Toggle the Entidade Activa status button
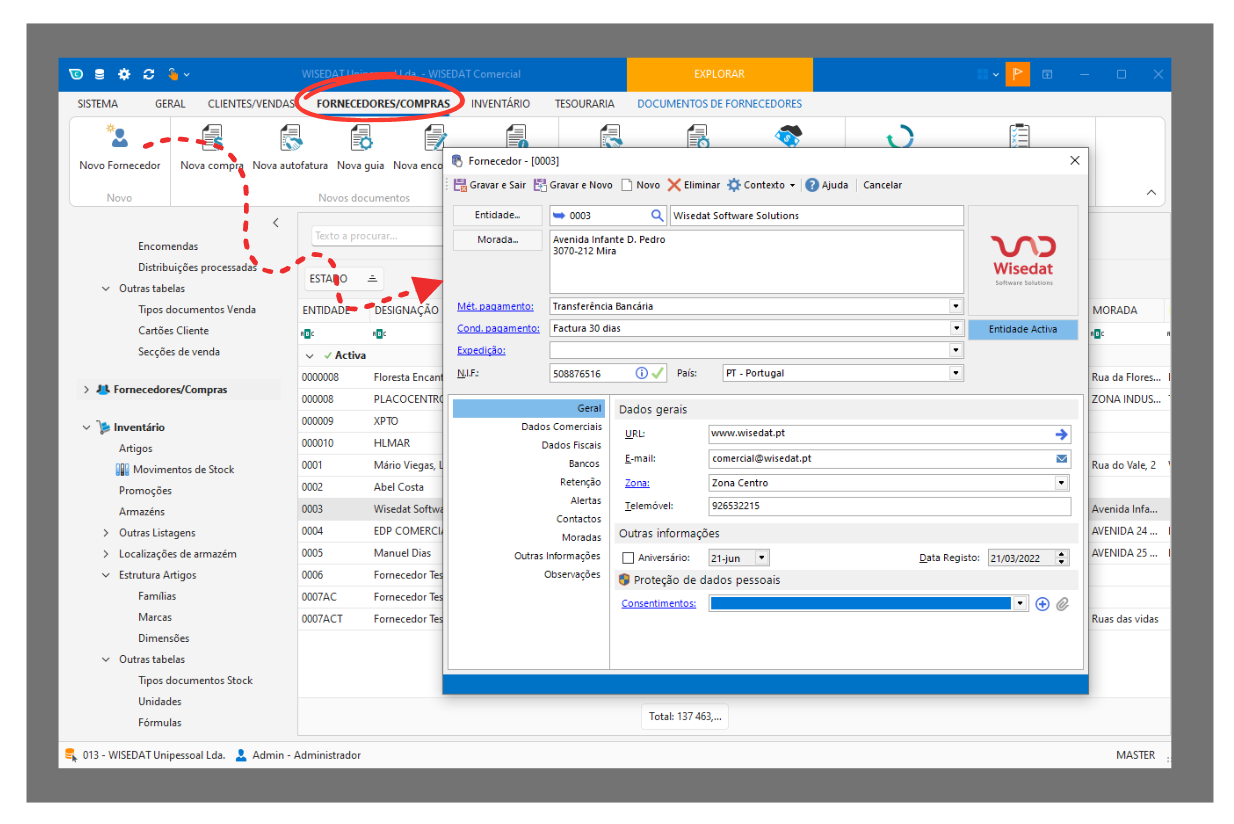The height and width of the screenshot is (824, 1234). pyautogui.click(x=1022, y=329)
